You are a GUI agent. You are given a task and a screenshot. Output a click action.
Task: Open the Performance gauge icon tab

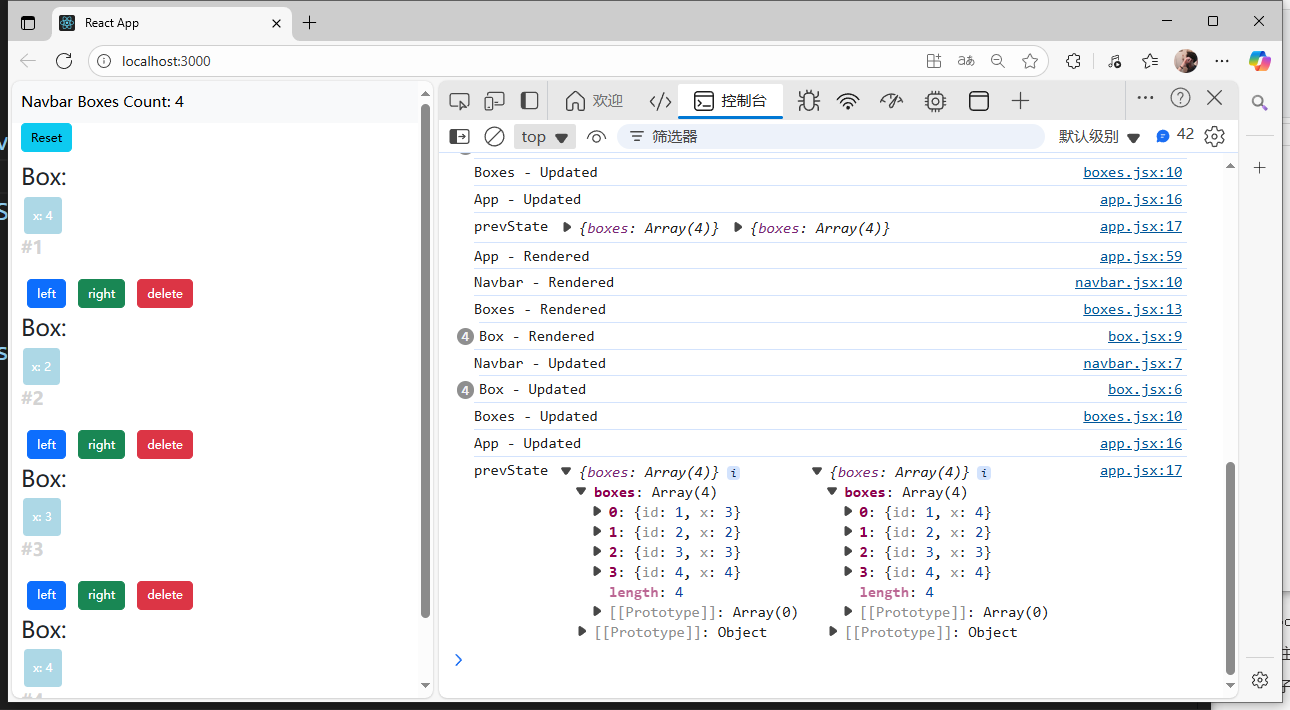click(x=891, y=101)
